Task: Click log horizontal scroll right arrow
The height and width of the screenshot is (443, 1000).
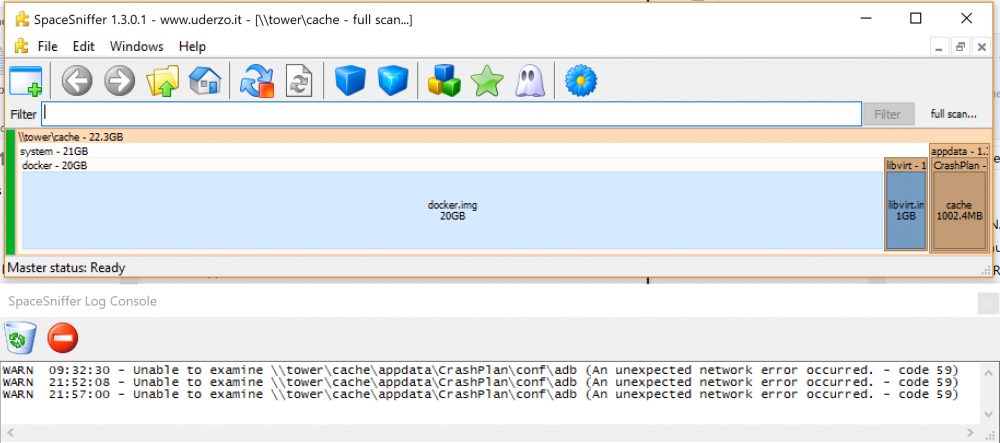Action: (x=972, y=433)
